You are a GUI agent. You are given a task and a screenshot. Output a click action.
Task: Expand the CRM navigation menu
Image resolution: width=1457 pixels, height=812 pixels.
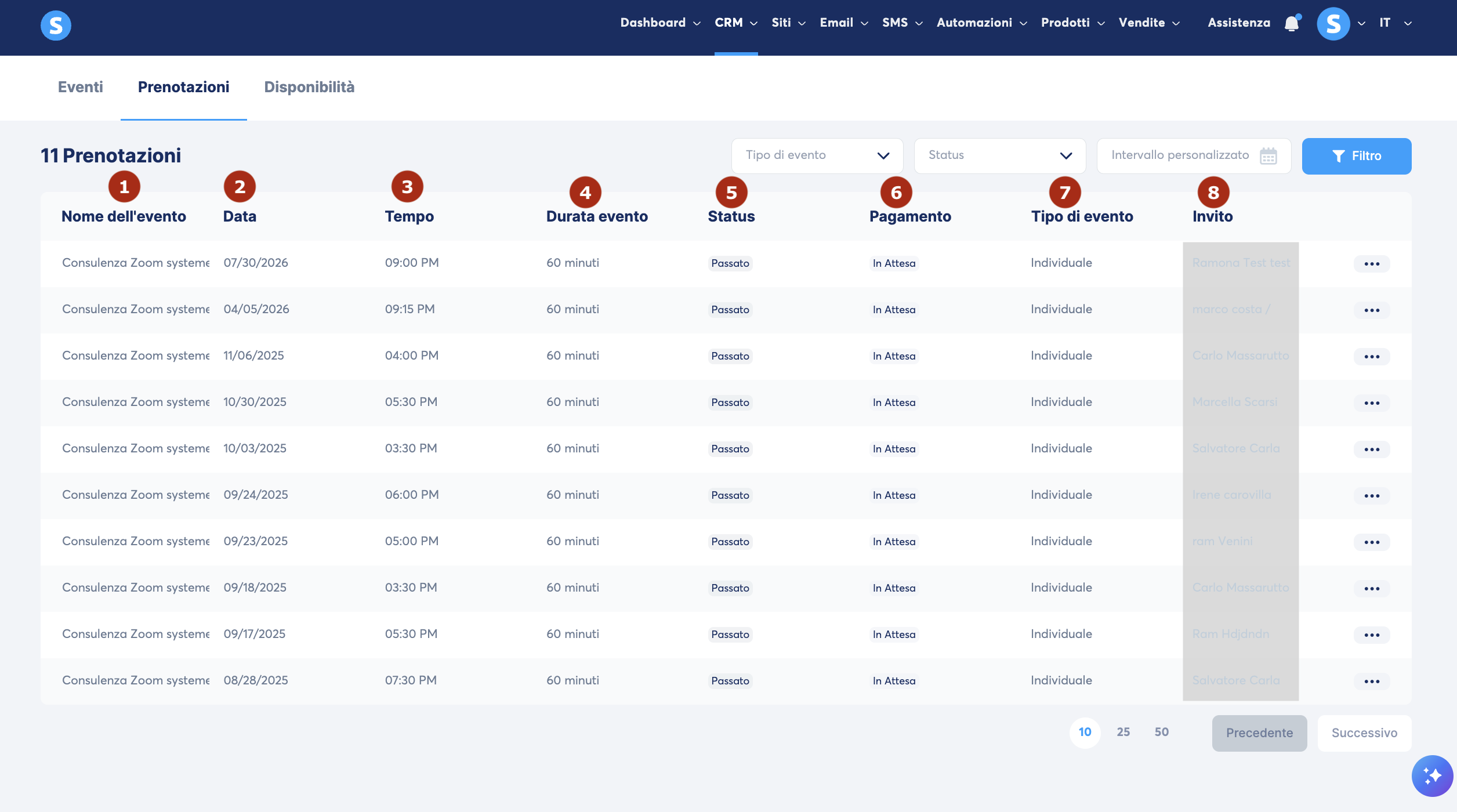[736, 23]
